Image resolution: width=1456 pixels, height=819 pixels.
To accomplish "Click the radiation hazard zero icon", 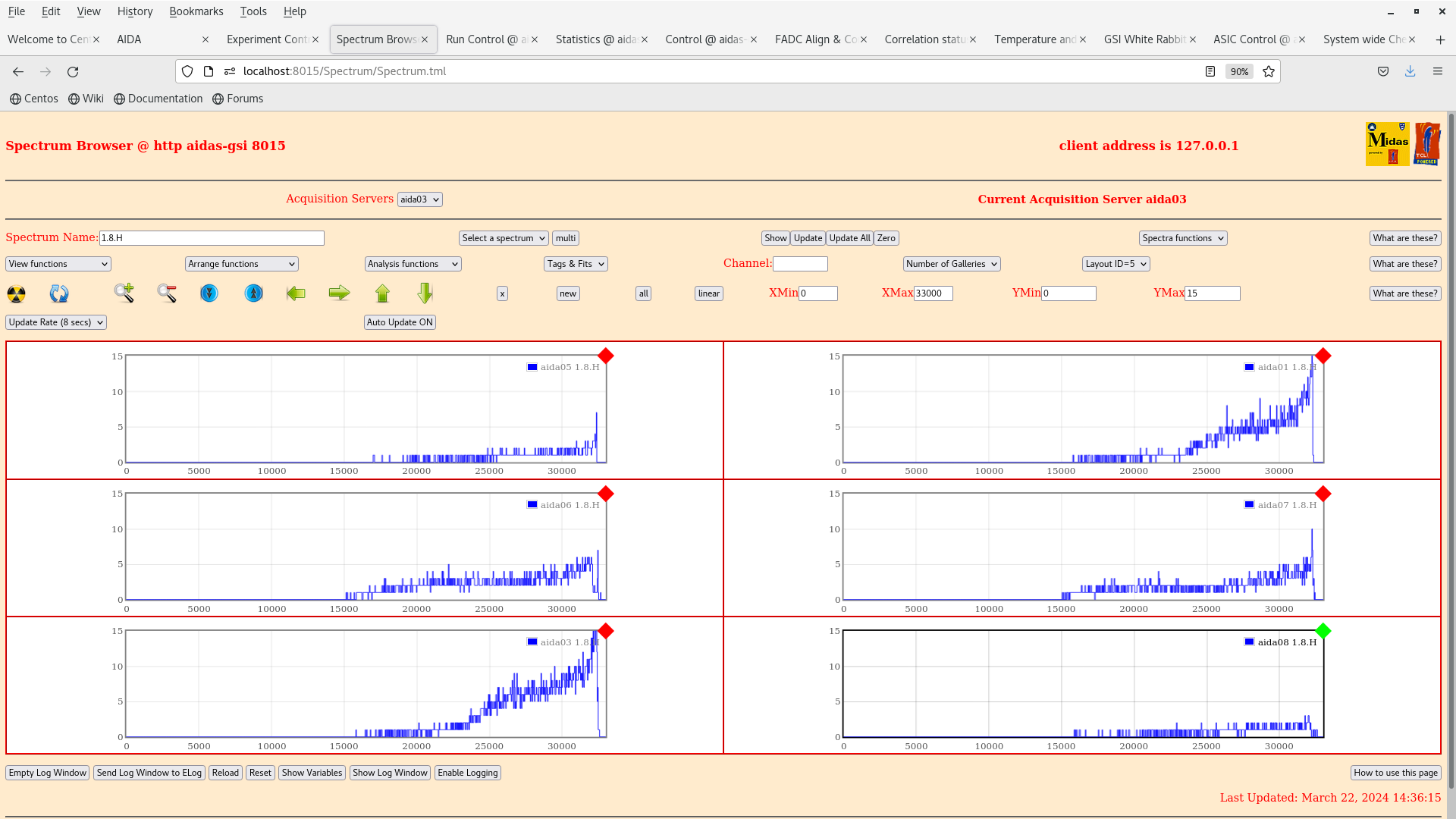I will pyautogui.click(x=16, y=293).
